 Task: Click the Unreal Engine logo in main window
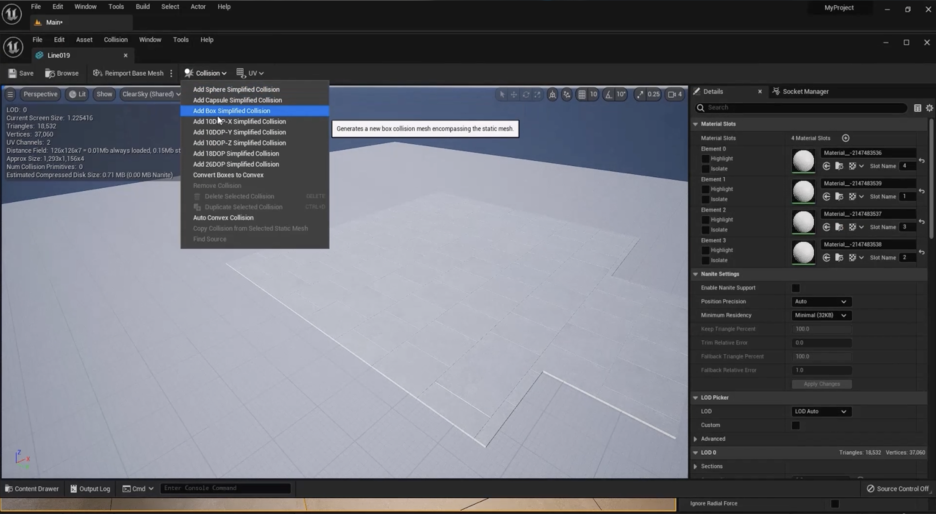tap(12, 13)
